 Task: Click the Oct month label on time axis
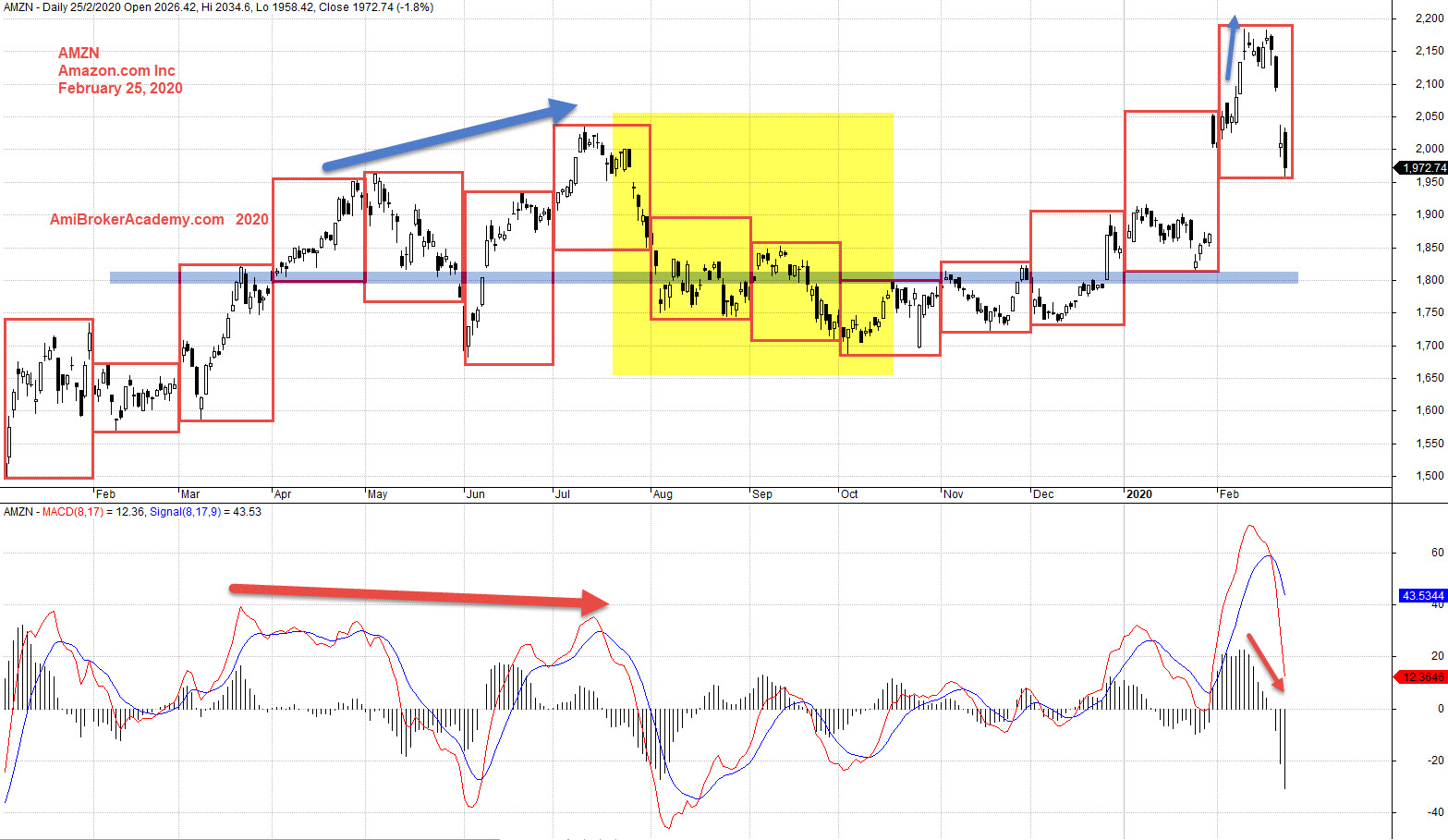pos(849,494)
